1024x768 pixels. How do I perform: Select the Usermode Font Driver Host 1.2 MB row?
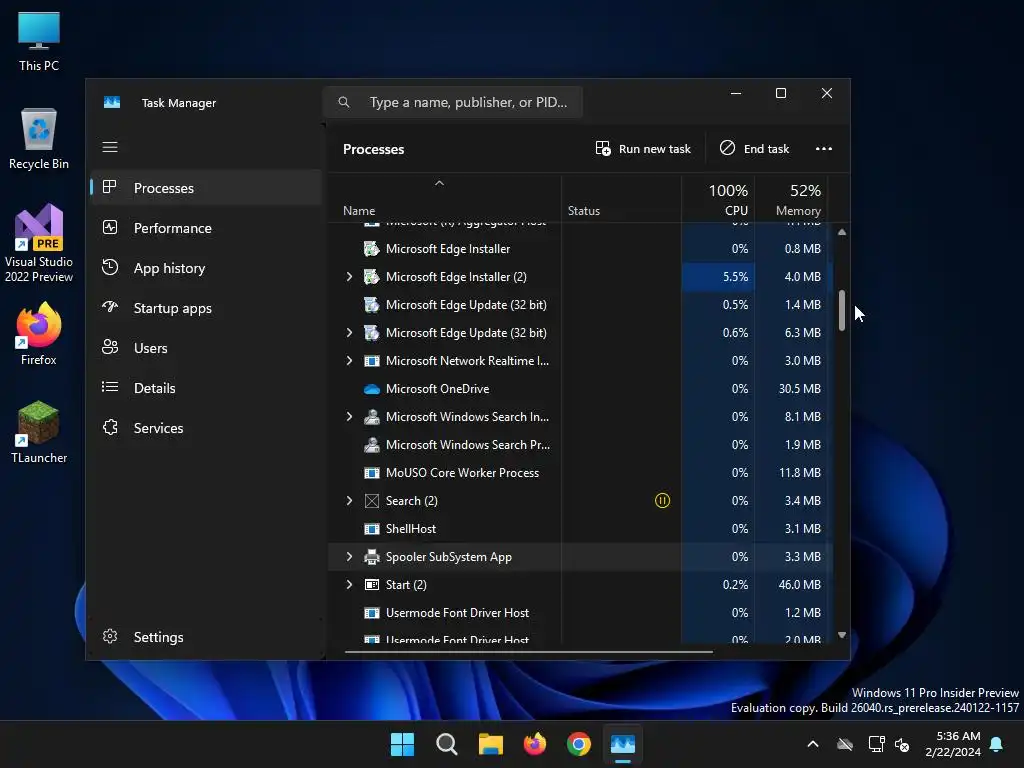581,613
